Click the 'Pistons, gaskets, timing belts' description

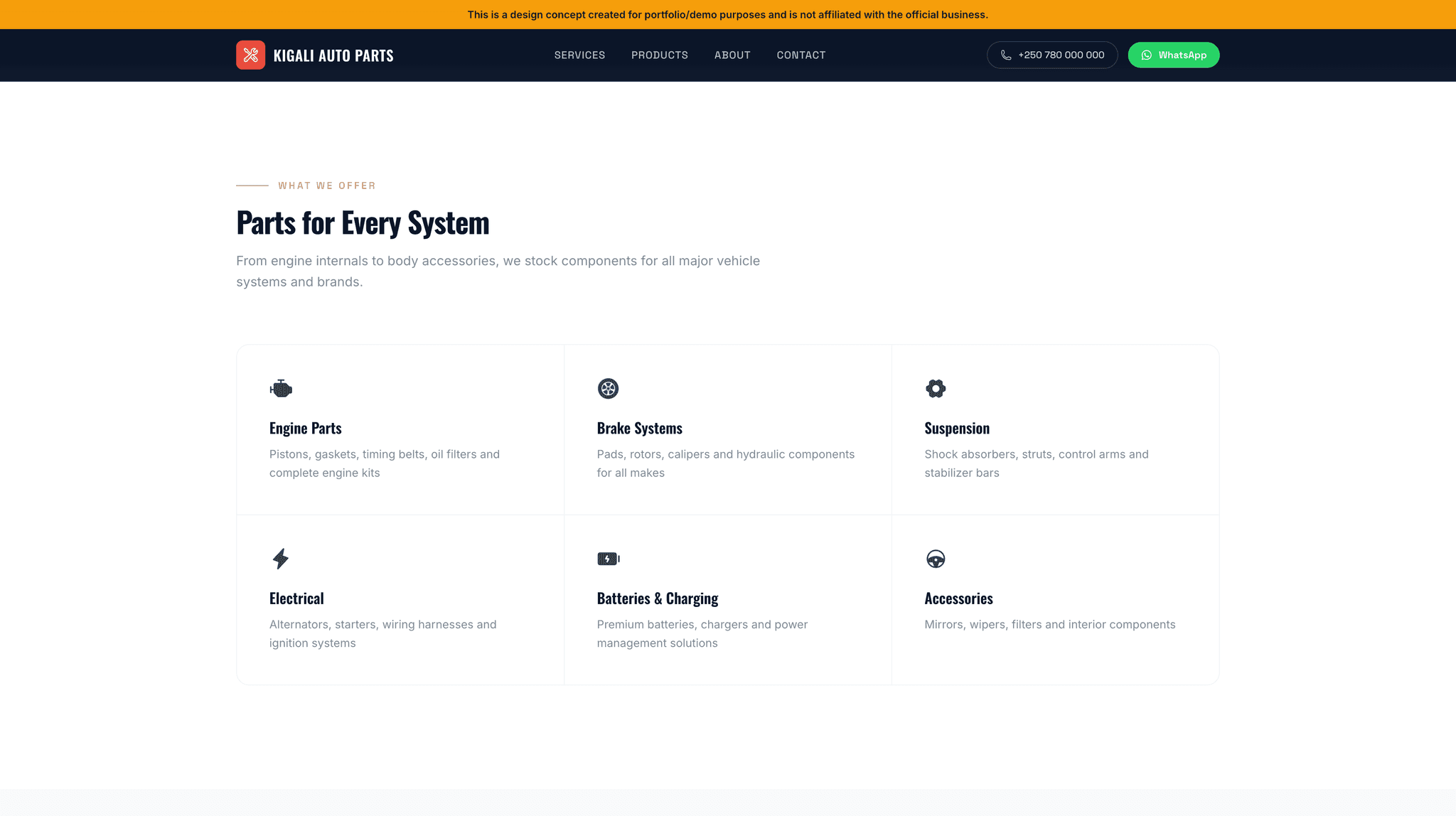tap(385, 463)
